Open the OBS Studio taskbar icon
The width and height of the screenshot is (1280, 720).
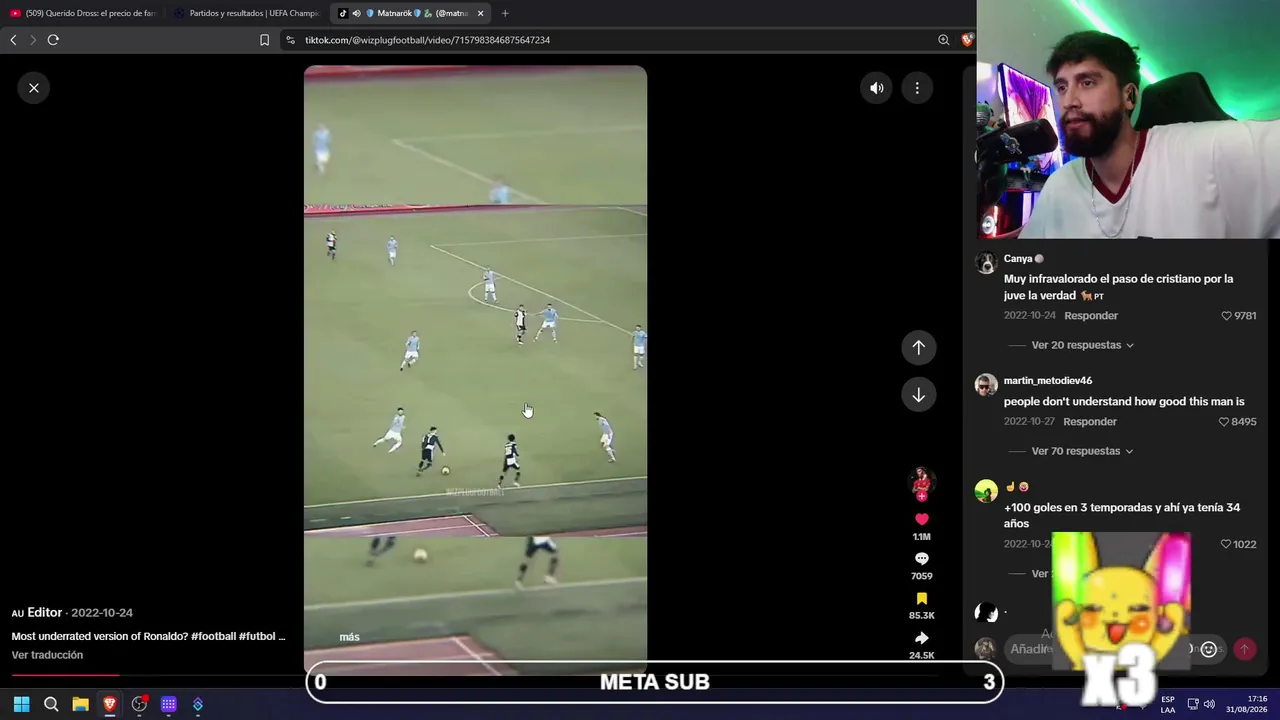pos(139,704)
